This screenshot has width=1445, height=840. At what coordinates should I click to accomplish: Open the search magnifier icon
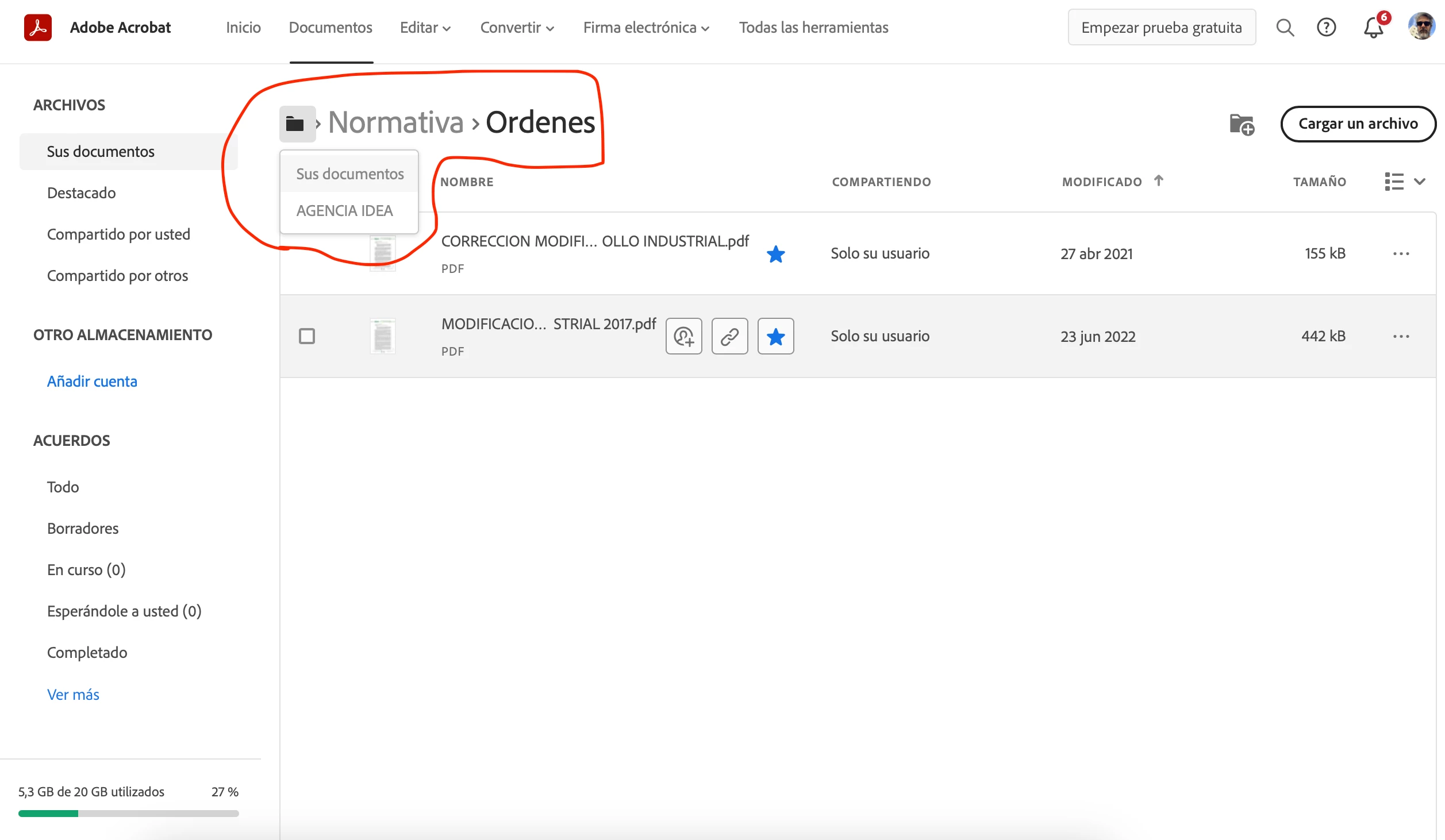[x=1285, y=28]
